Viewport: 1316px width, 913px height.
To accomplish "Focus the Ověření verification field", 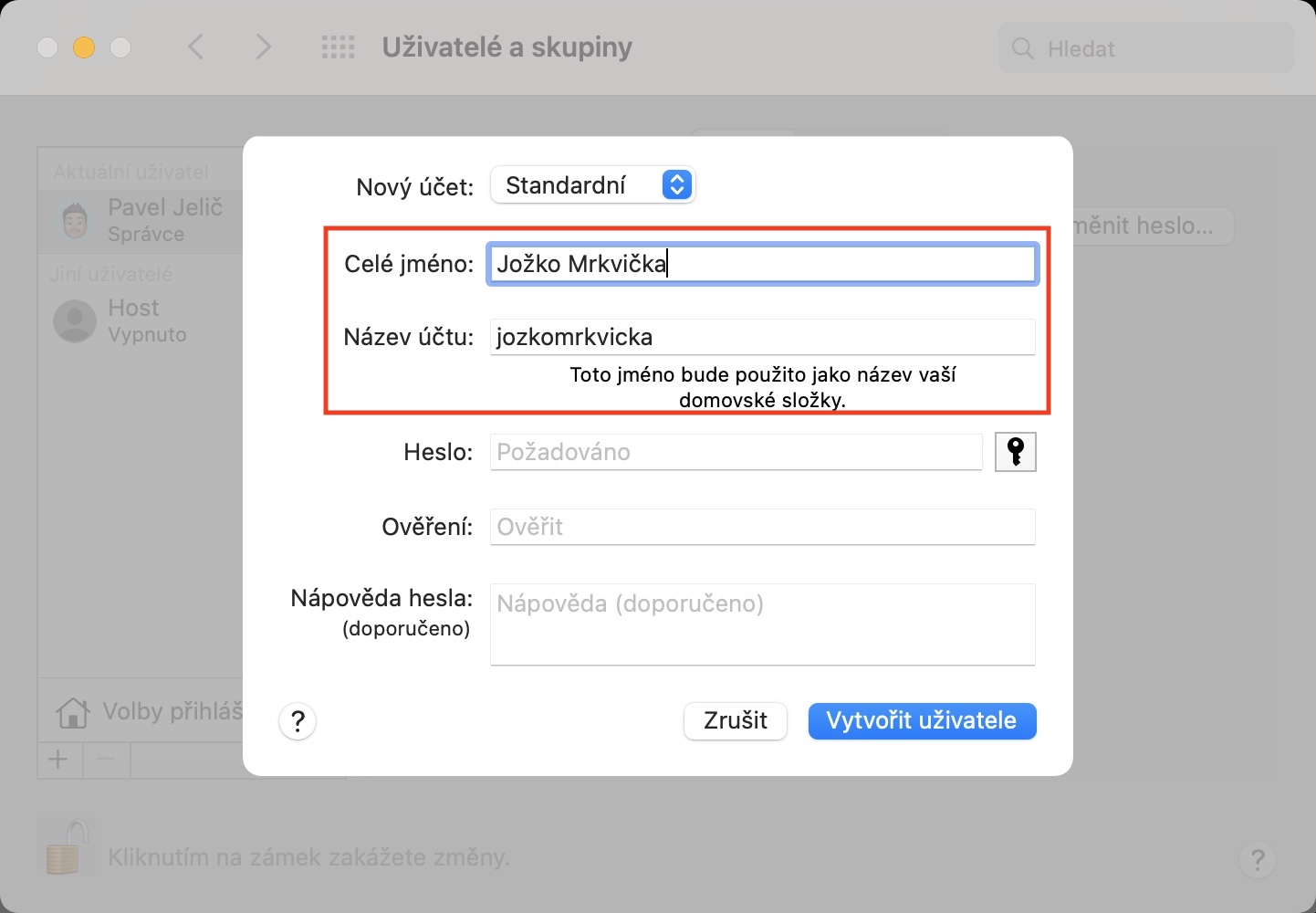I will click(x=762, y=527).
